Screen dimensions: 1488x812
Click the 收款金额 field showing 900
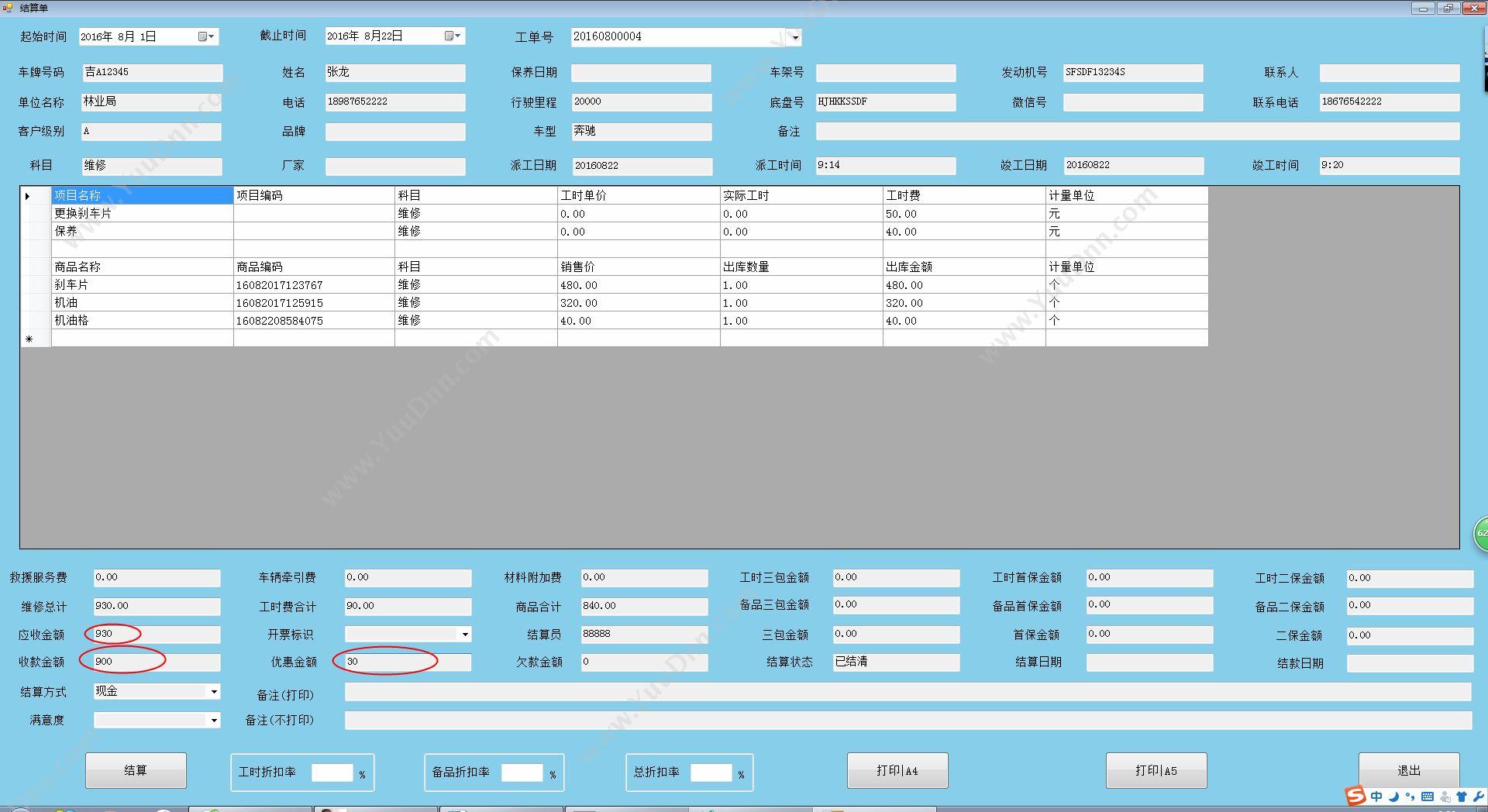(157, 662)
